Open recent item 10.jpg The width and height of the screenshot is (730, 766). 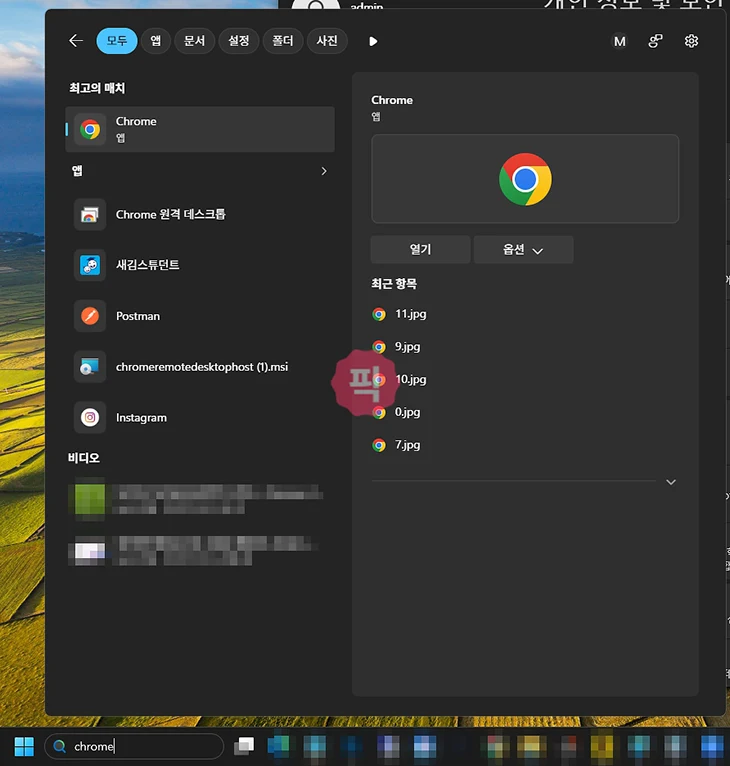(x=399, y=380)
